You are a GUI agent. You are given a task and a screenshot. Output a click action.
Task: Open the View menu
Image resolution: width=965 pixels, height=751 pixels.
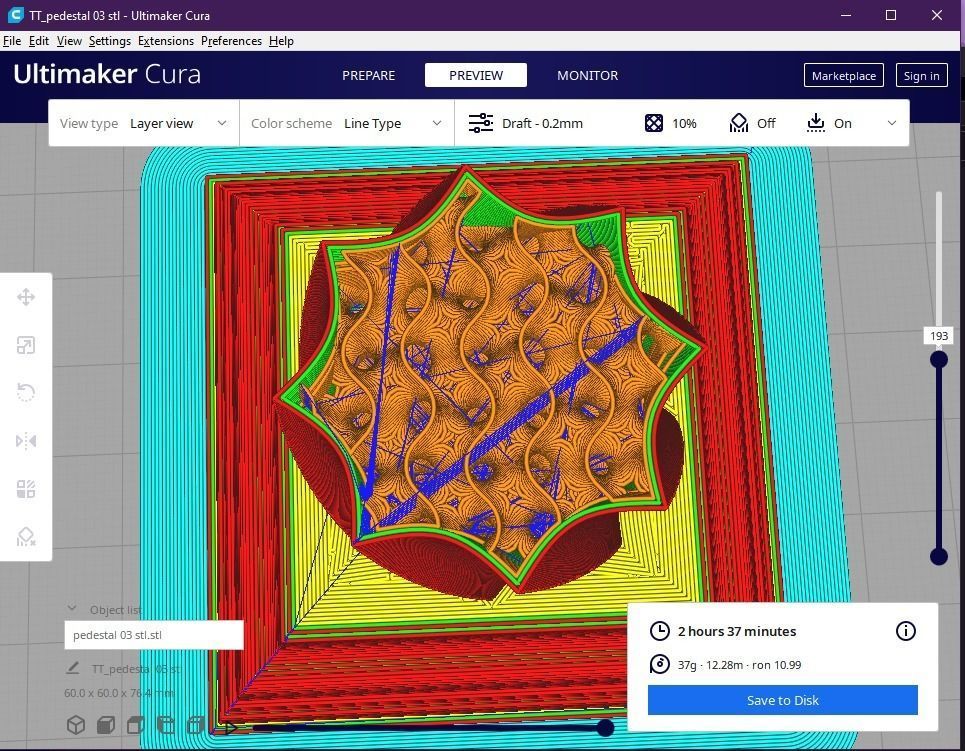69,41
